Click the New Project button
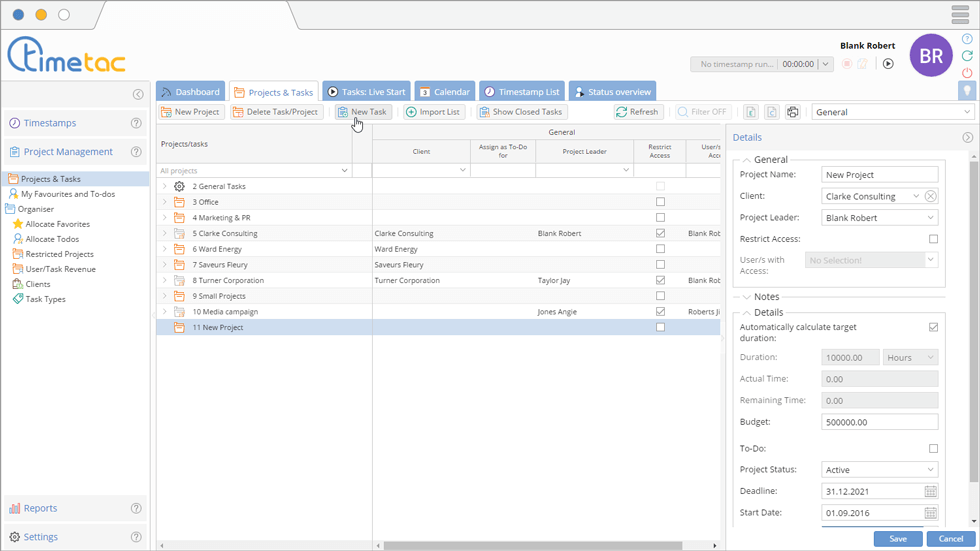Image resolution: width=980 pixels, height=551 pixels. tap(190, 112)
